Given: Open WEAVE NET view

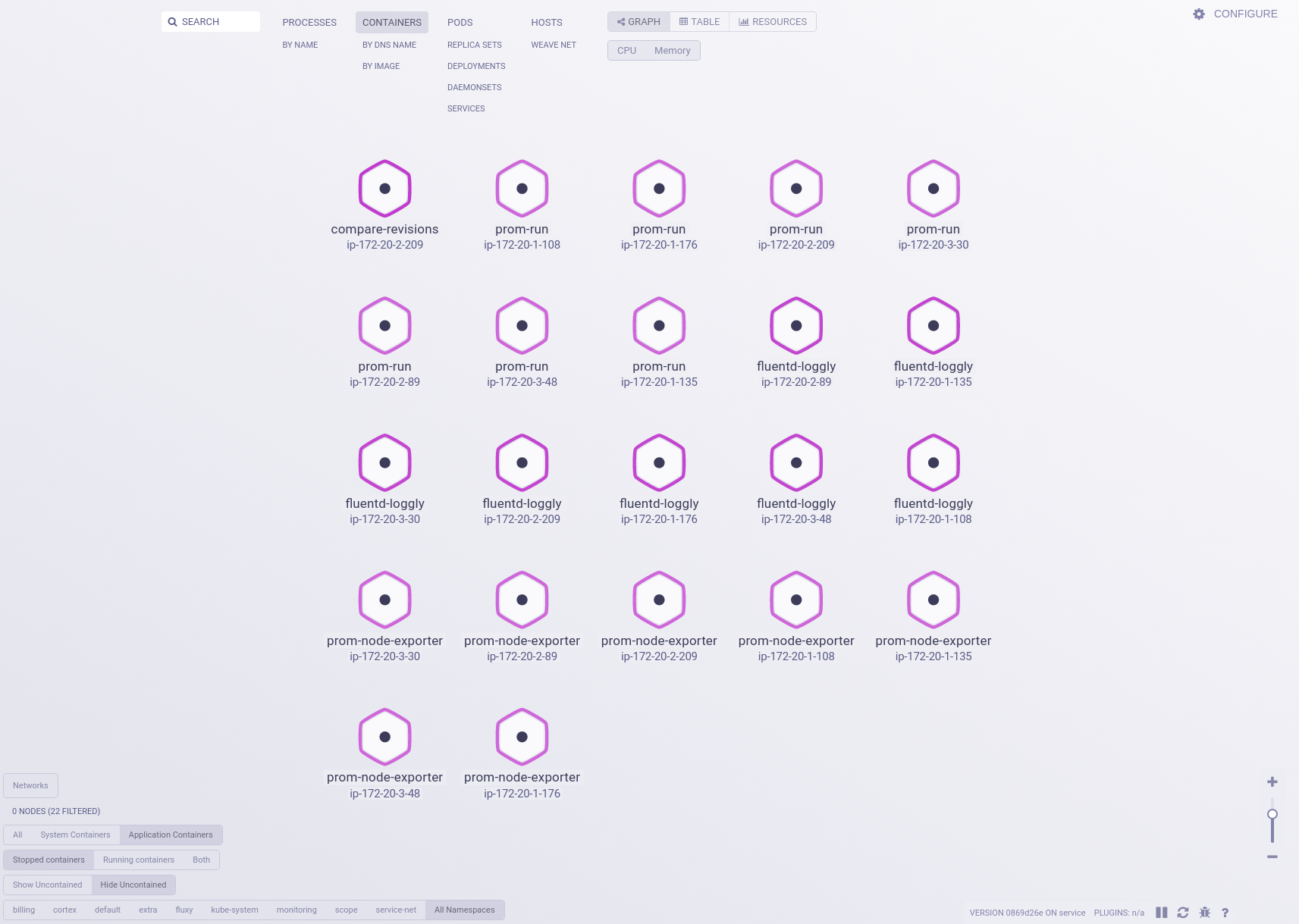Looking at the screenshot, I should coord(554,45).
